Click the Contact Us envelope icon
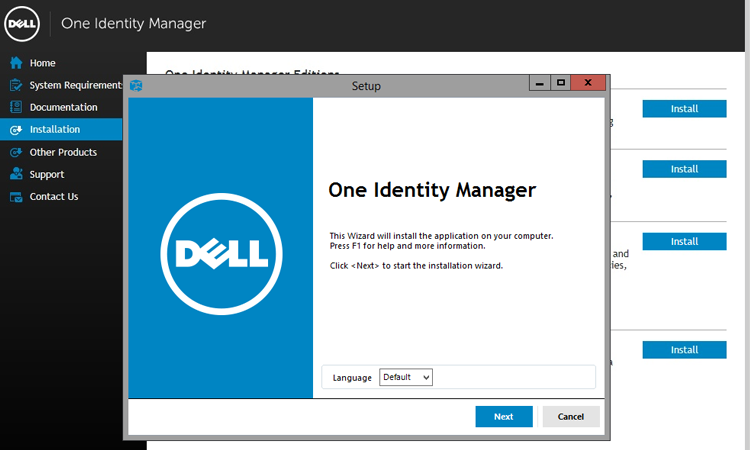The height and width of the screenshot is (450, 750). tap(16, 197)
